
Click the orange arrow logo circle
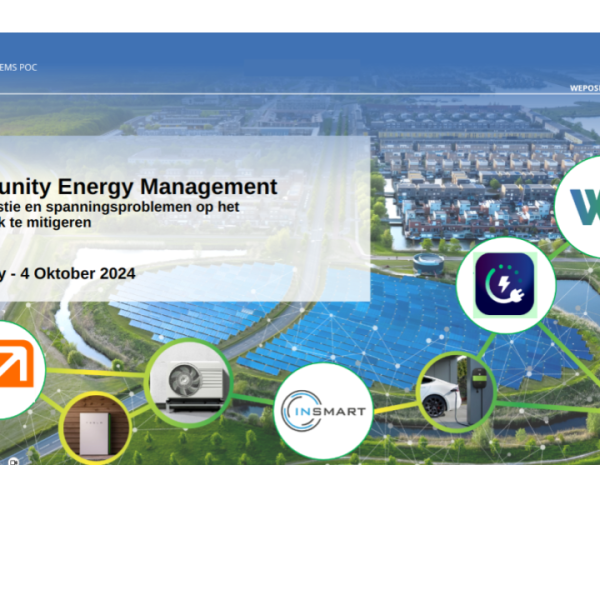[x=14, y=369]
